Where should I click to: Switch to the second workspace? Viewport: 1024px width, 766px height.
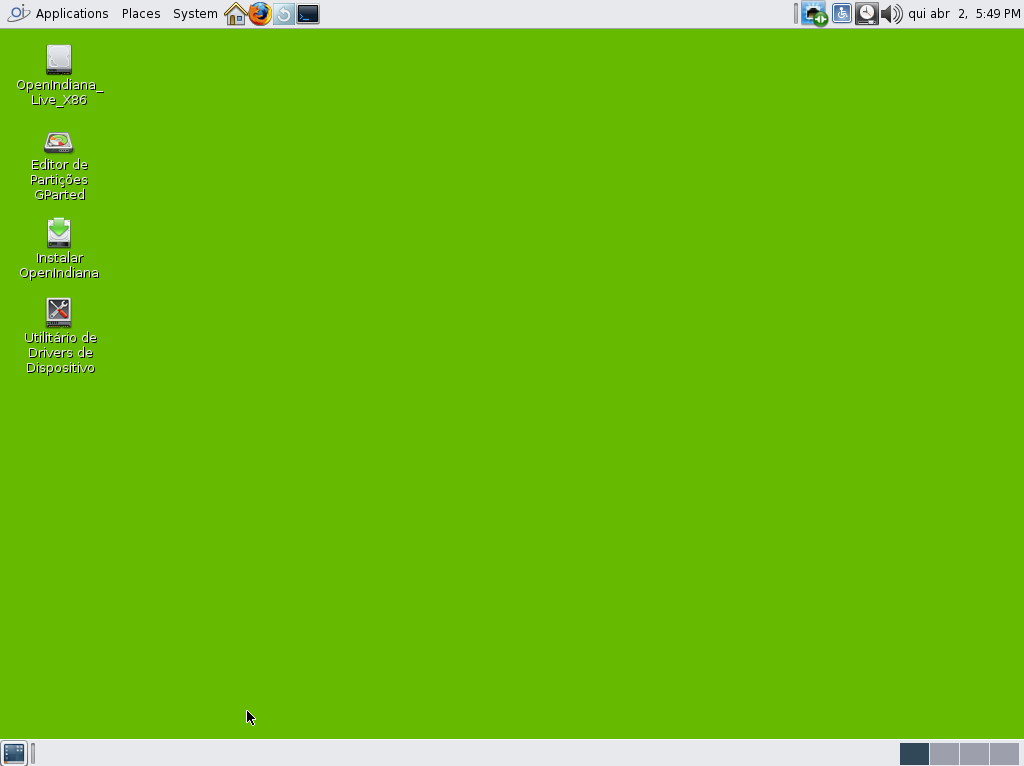[x=944, y=754]
